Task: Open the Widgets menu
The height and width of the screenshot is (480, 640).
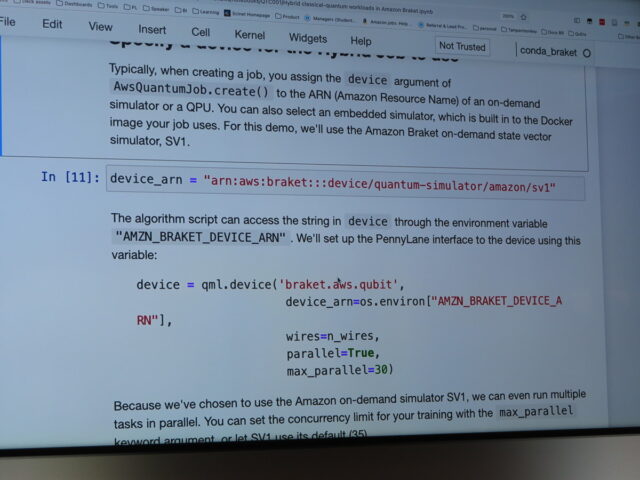Action: point(308,38)
